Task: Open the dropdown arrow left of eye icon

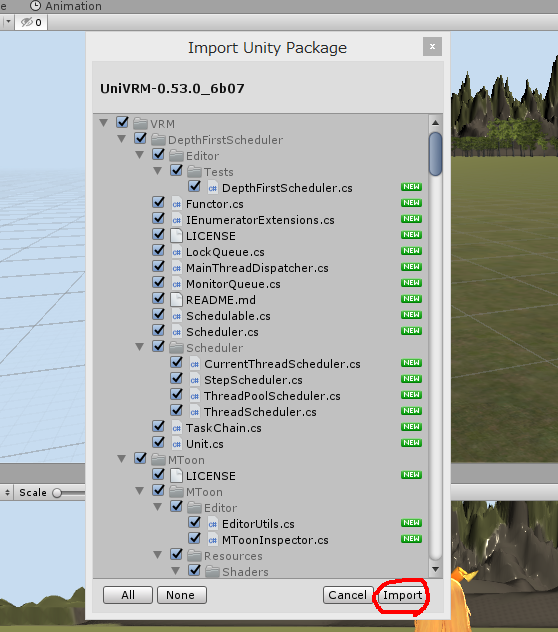Action: [8, 22]
